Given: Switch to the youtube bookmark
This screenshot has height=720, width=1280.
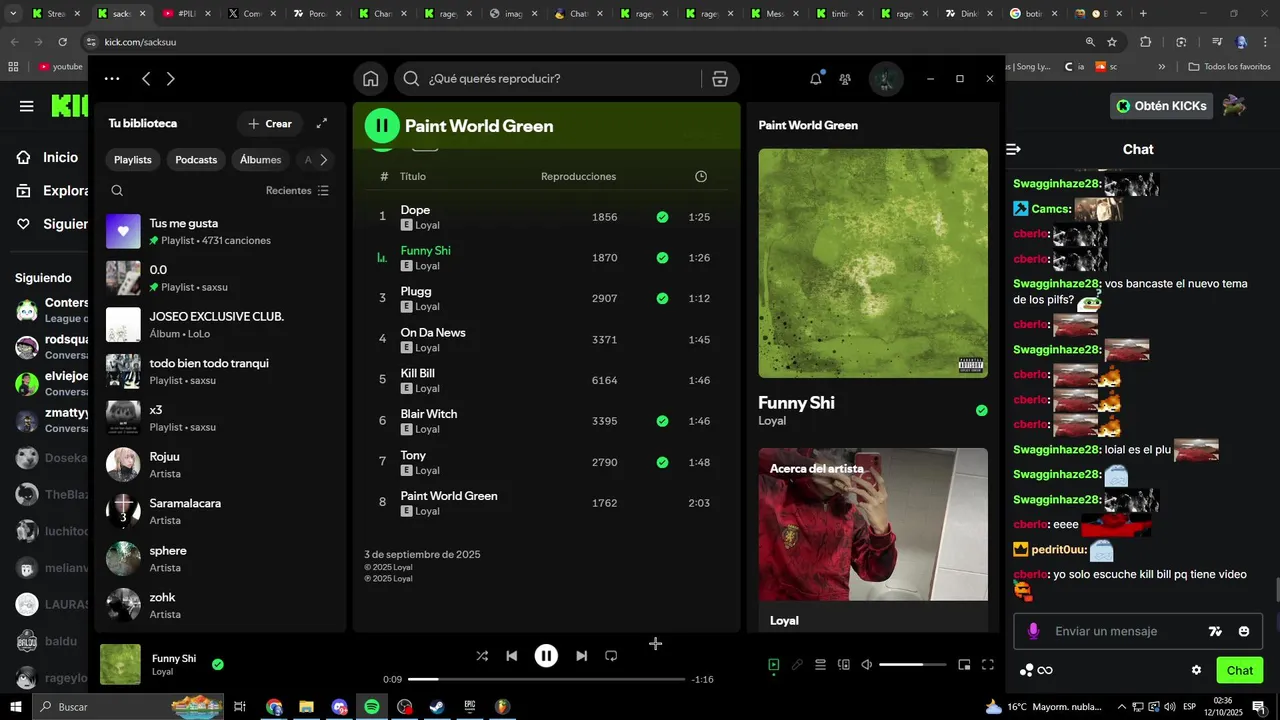Looking at the screenshot, I should (x=61, y=67).
